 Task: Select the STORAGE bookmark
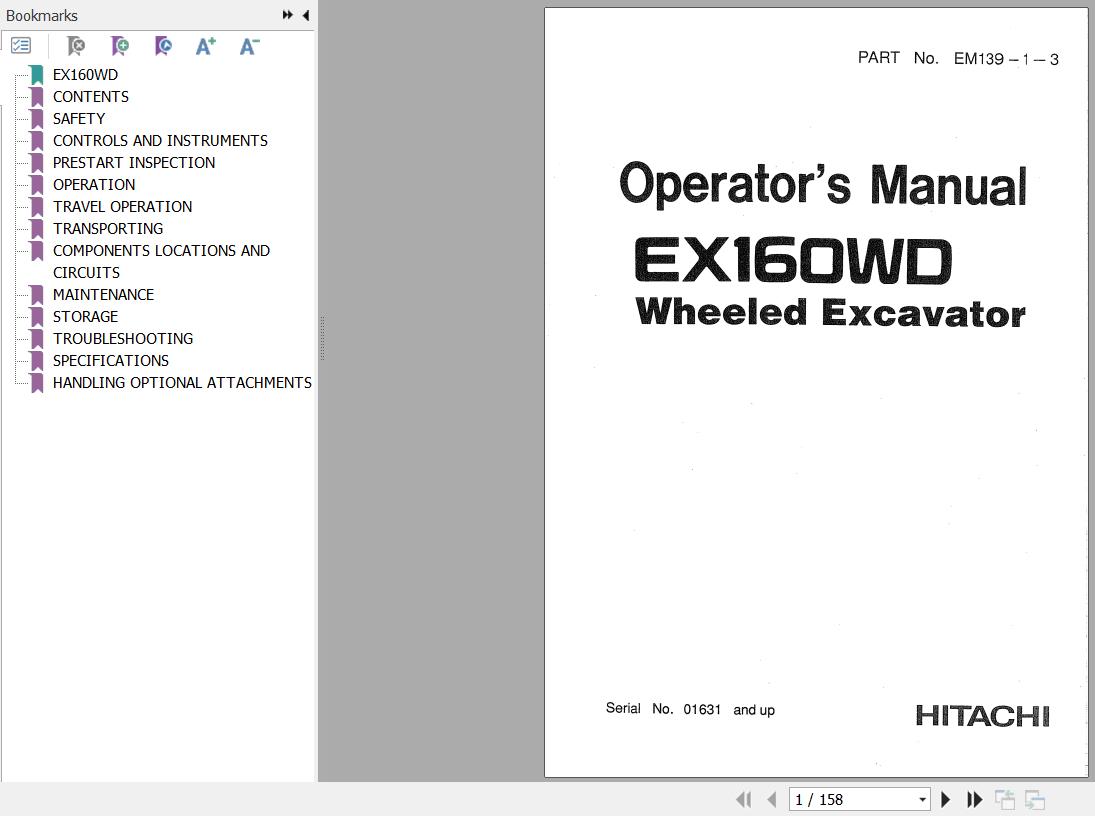coord(85,316)
